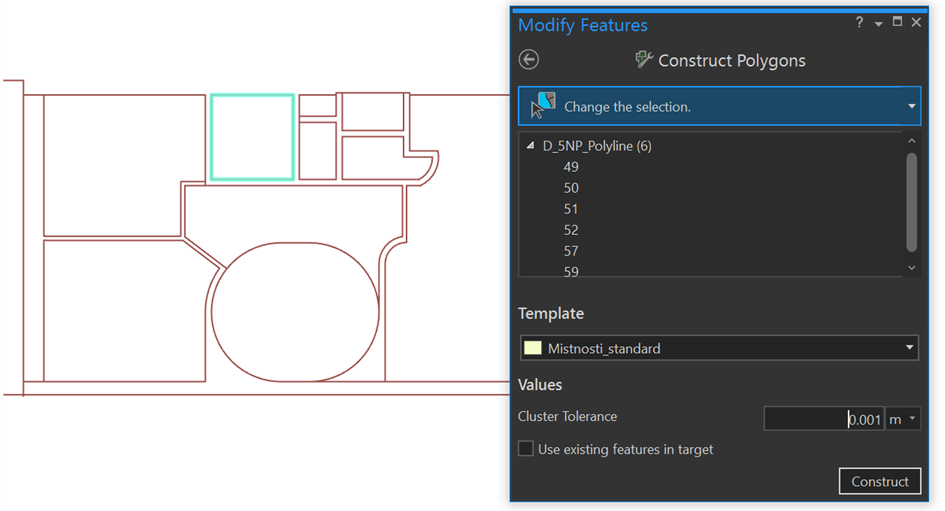Screen dimensions: 945x511
Task: Open the Cluster Tolerance unit dropdown
Action: coord(911,419)
